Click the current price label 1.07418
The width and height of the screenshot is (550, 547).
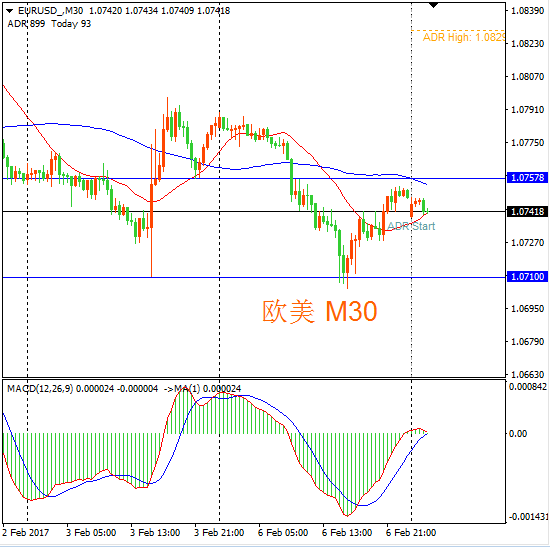pos(527,212)
